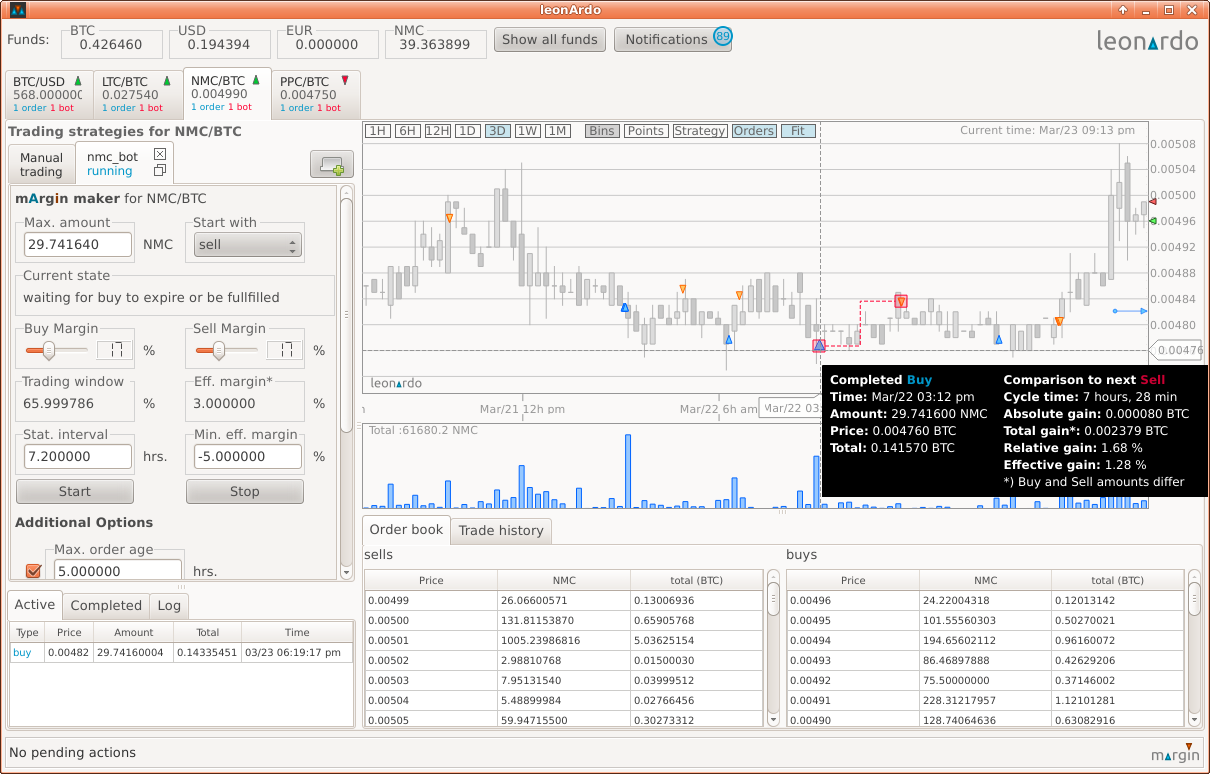Click the NMC funds value 39.363899
Image resolution: width=1210 pixels, height=774 pixels.
tap(434, 45)
